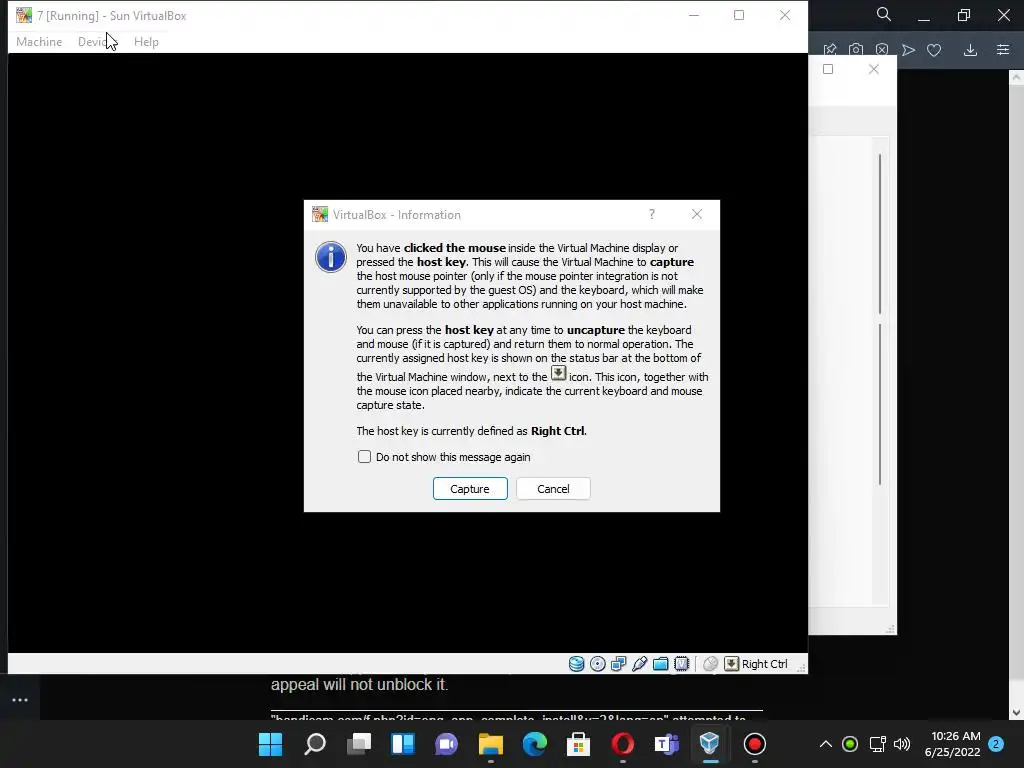The height and width of the screenshot is (768, 1024).
Task: Click the Cancel button in dialog
Action: [553, 489]
